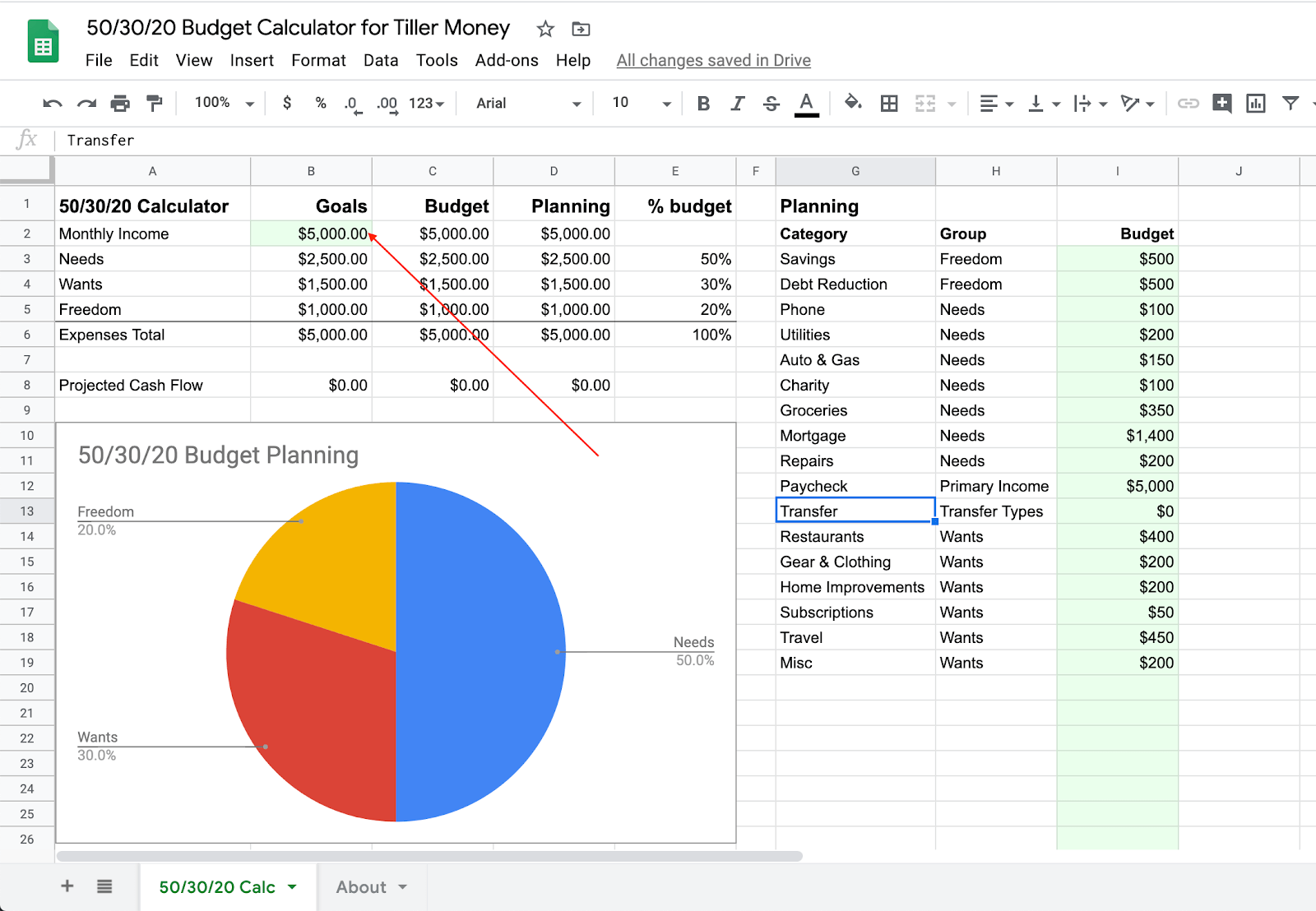Open horizontal align dropdown
The image size is (1316, 911).
pos(997,104)
